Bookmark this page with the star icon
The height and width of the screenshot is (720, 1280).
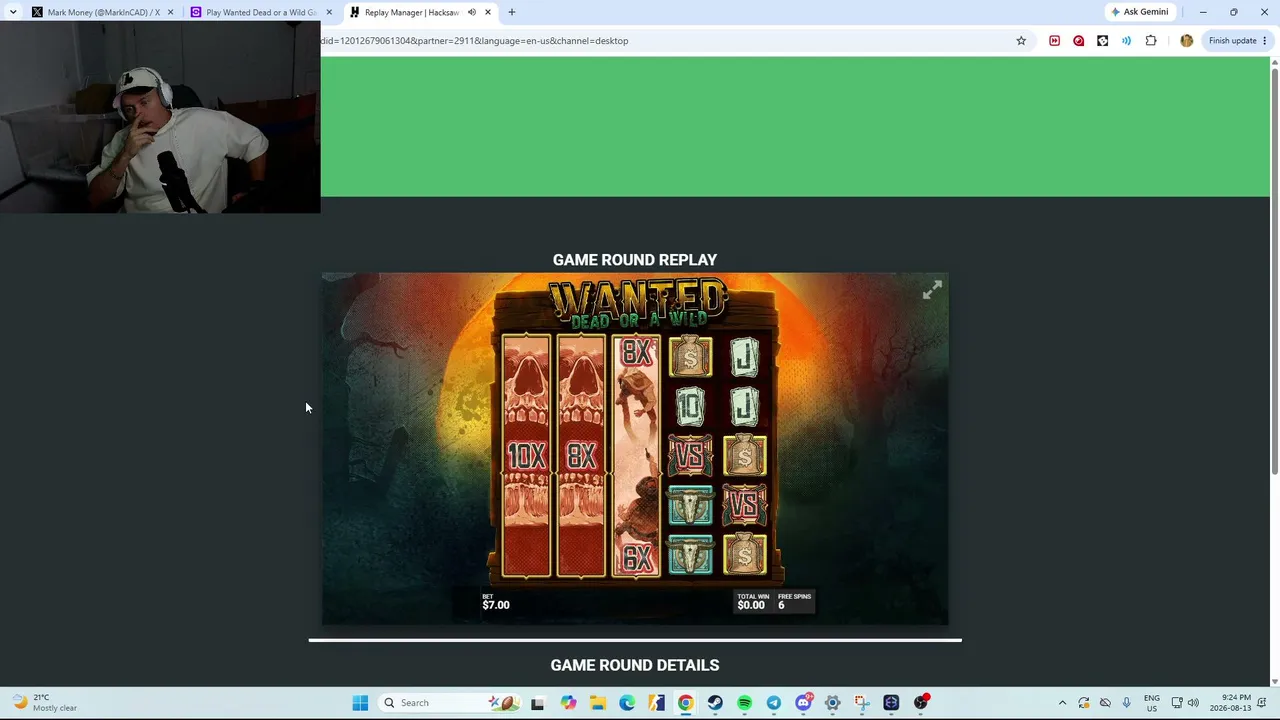(1021, 41)
